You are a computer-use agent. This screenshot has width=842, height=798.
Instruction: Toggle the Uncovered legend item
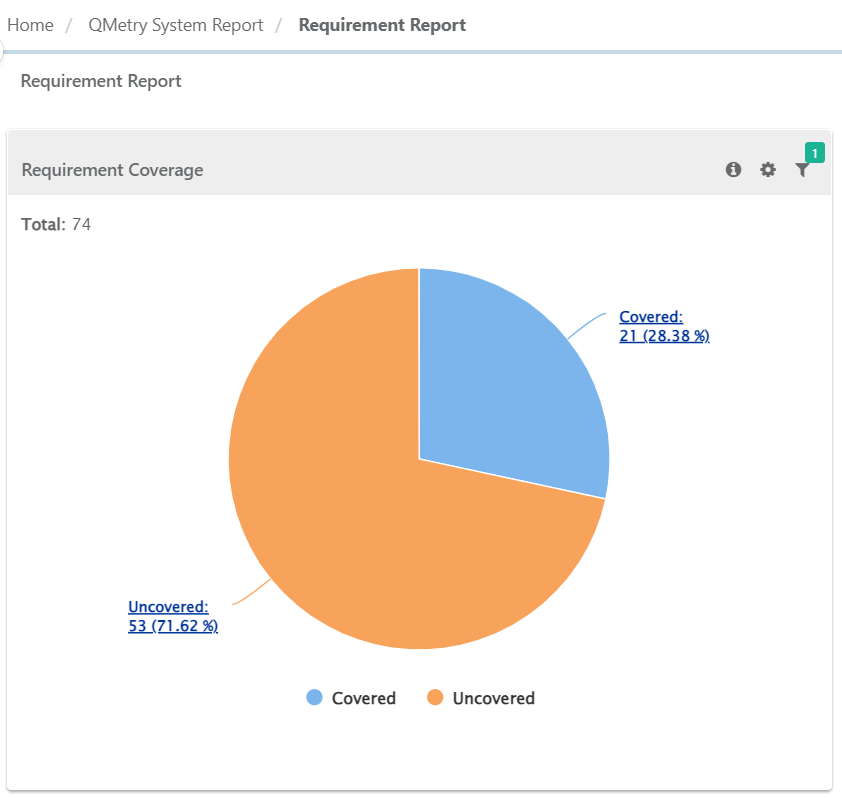(x=480, y=697)
